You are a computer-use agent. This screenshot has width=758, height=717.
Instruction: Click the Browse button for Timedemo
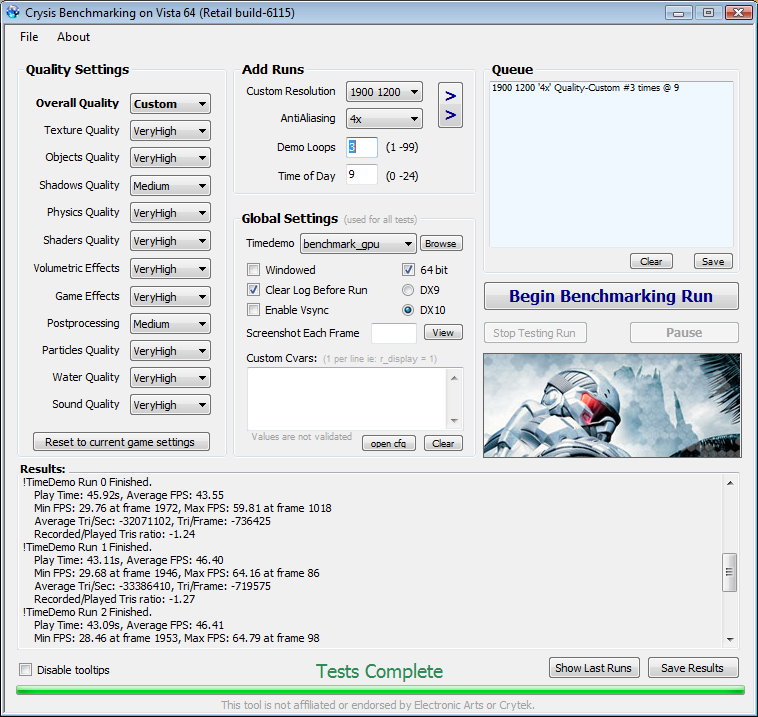coord(441,244)
